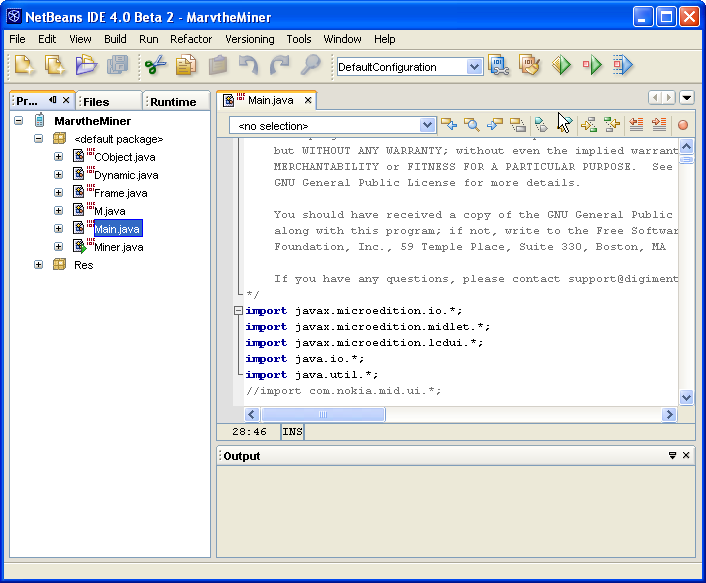The height and width of the screenshot is (583, 706).
Task: Click the vertical scrollbar down arrow
Action: 686,398
